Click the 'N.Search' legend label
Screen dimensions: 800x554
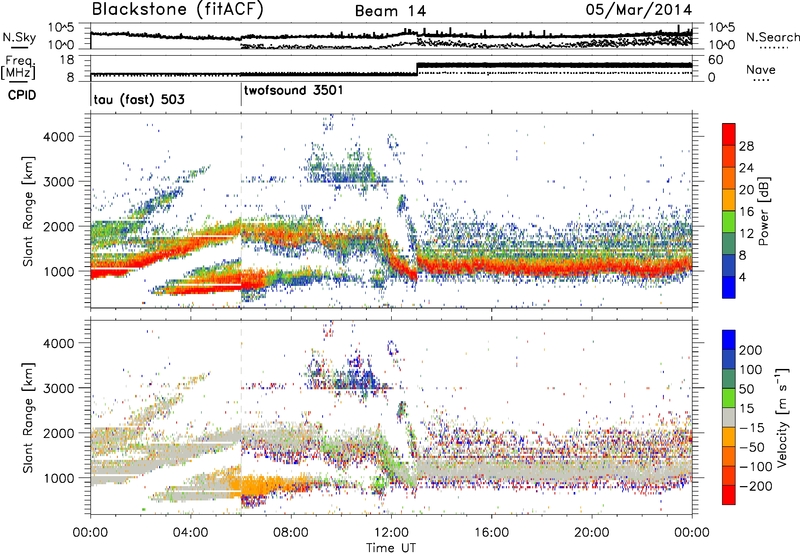tap(772, 37)
